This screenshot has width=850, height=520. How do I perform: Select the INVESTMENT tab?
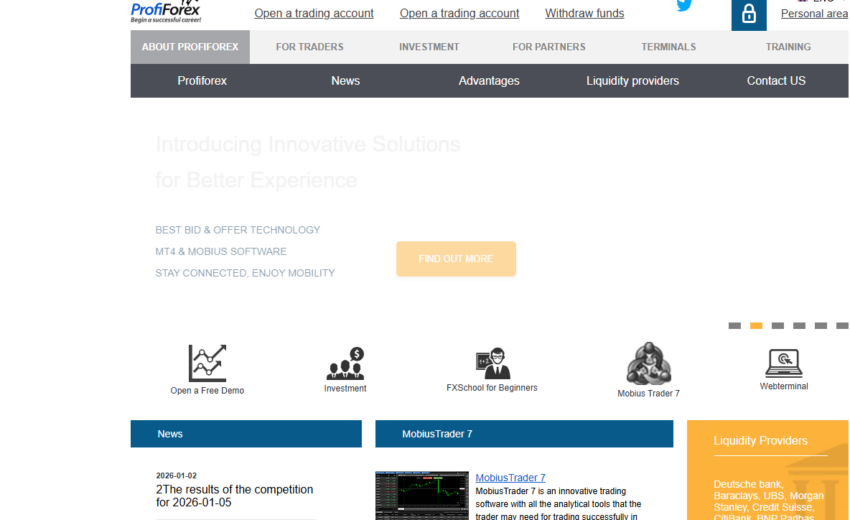click(x=429, y=47)
